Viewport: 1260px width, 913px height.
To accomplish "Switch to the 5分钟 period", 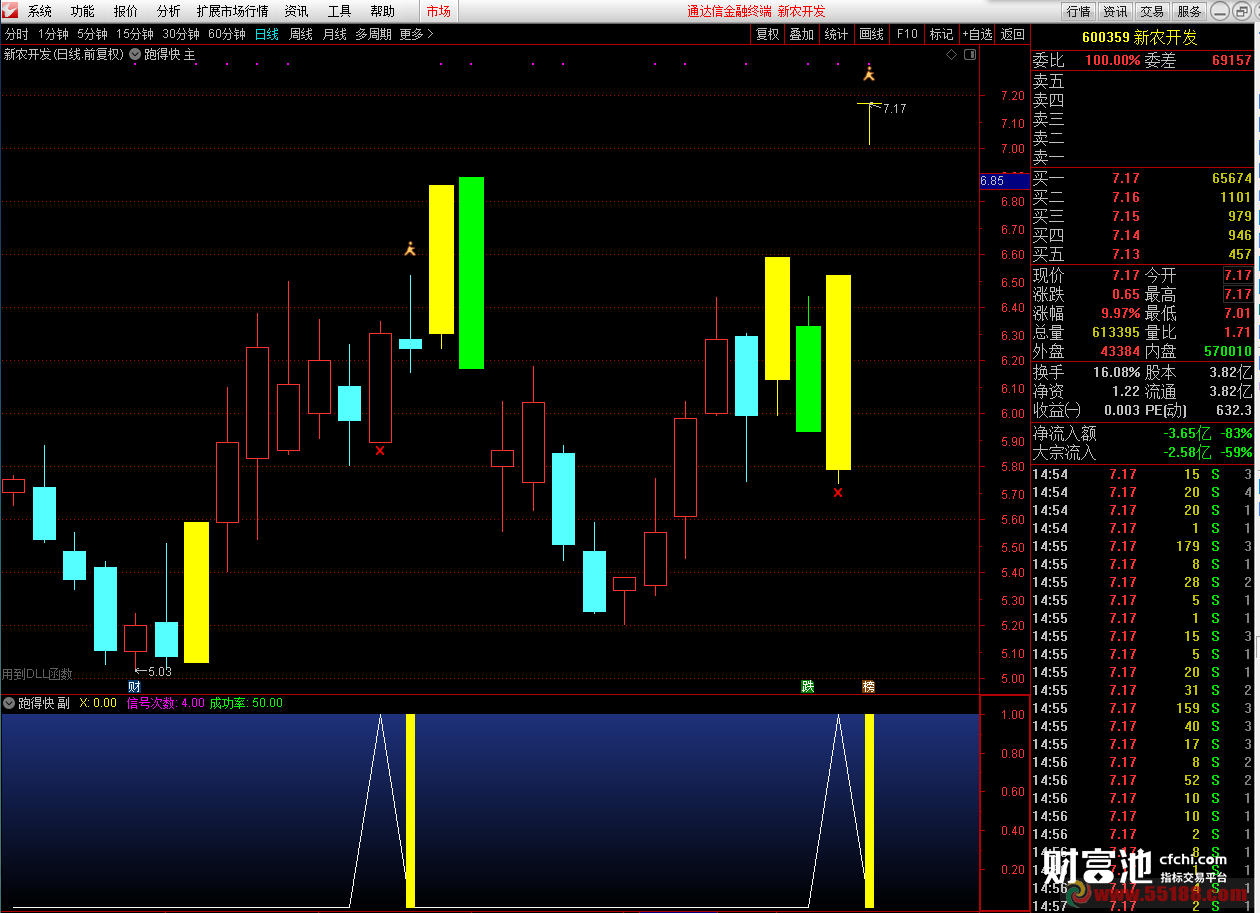I will click(92, 34).
